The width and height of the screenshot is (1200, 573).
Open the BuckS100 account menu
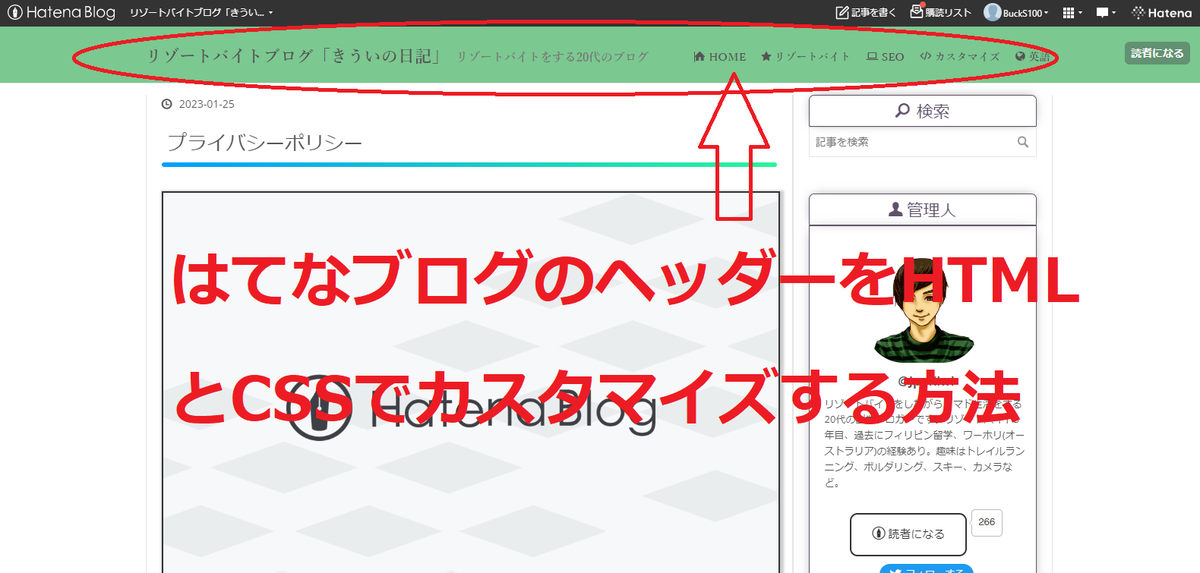click(1018, 13)
